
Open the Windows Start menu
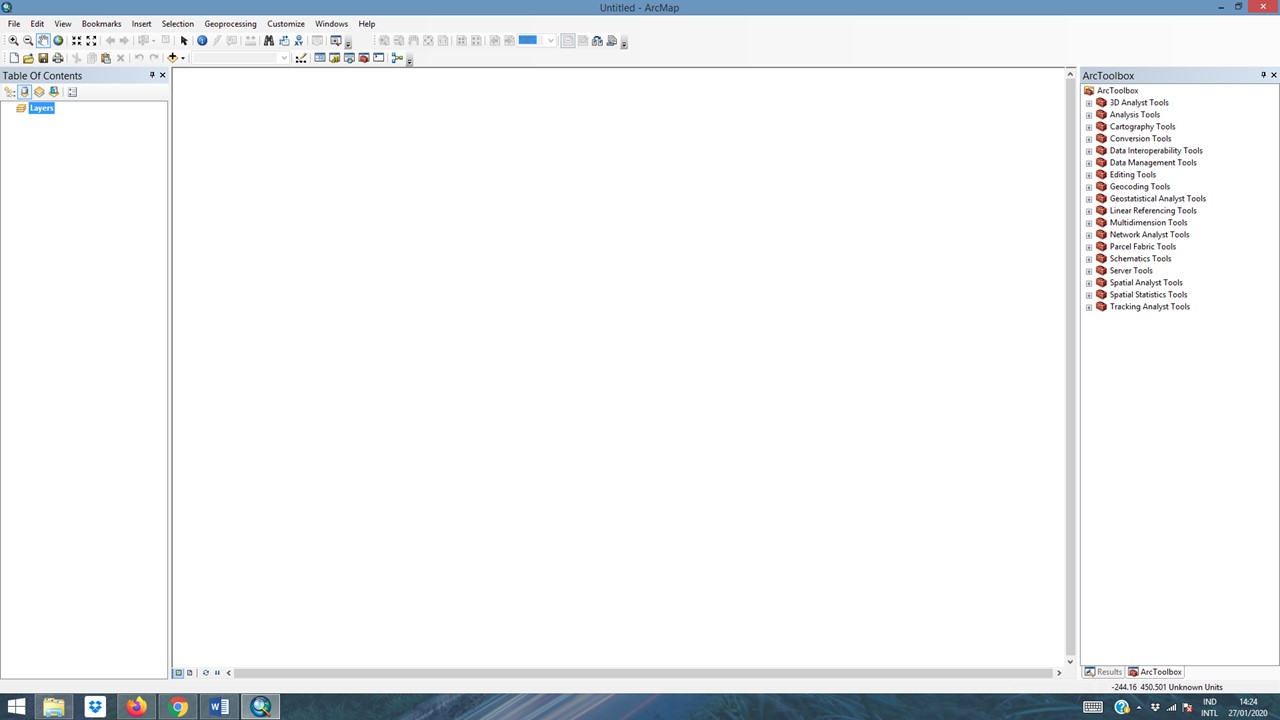pos(16,707)
